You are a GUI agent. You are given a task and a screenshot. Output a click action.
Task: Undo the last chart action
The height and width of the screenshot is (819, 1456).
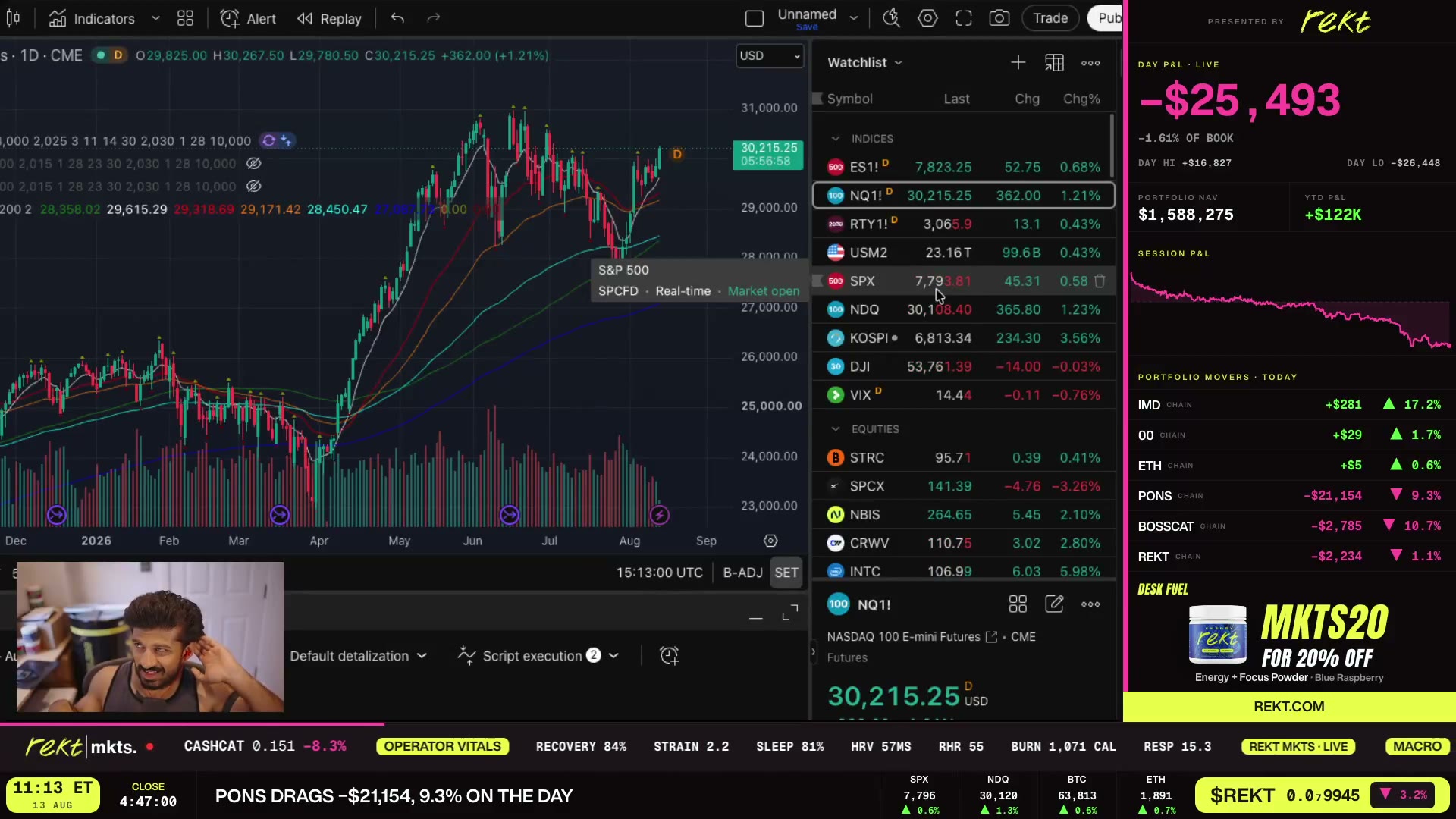click(x=397, y=18)
